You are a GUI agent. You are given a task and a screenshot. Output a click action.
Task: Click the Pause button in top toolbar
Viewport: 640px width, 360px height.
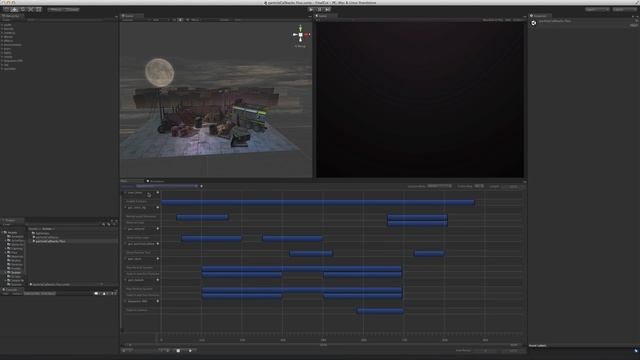click(320, 9)
